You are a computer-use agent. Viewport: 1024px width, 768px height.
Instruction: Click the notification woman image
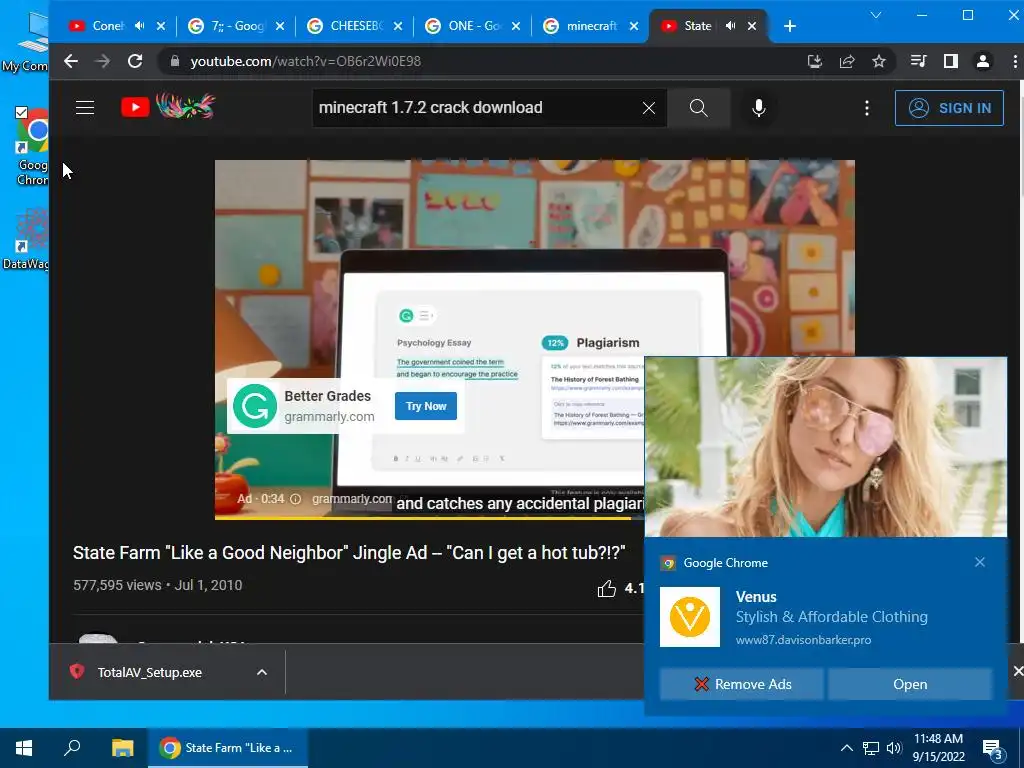point(825,447)
